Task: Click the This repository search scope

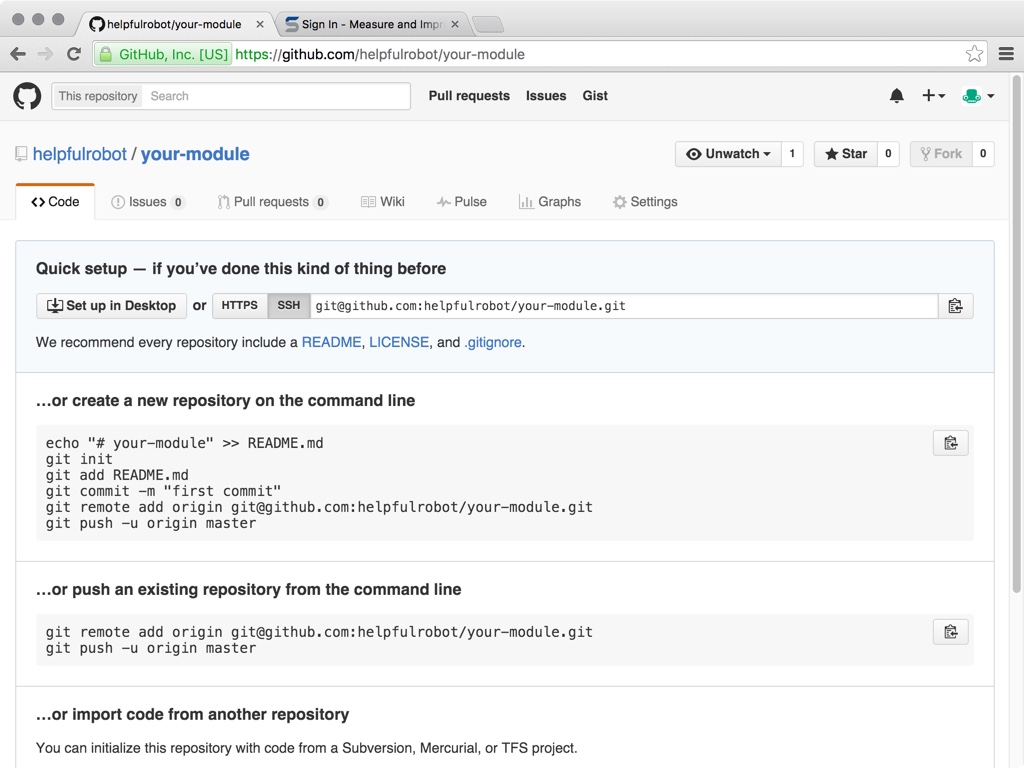Action: pos(98,96)
